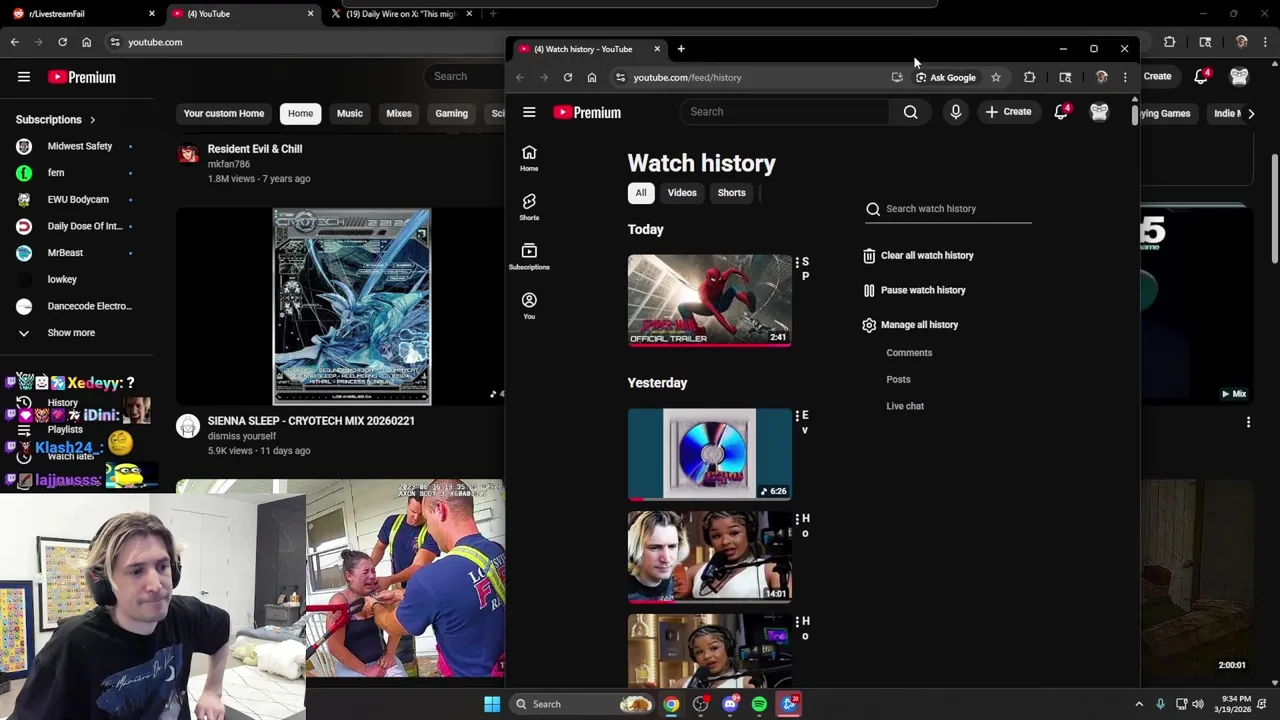1280x720 pixels.
Task: Select Gaming chip in background window
Action: click(451, 113)
